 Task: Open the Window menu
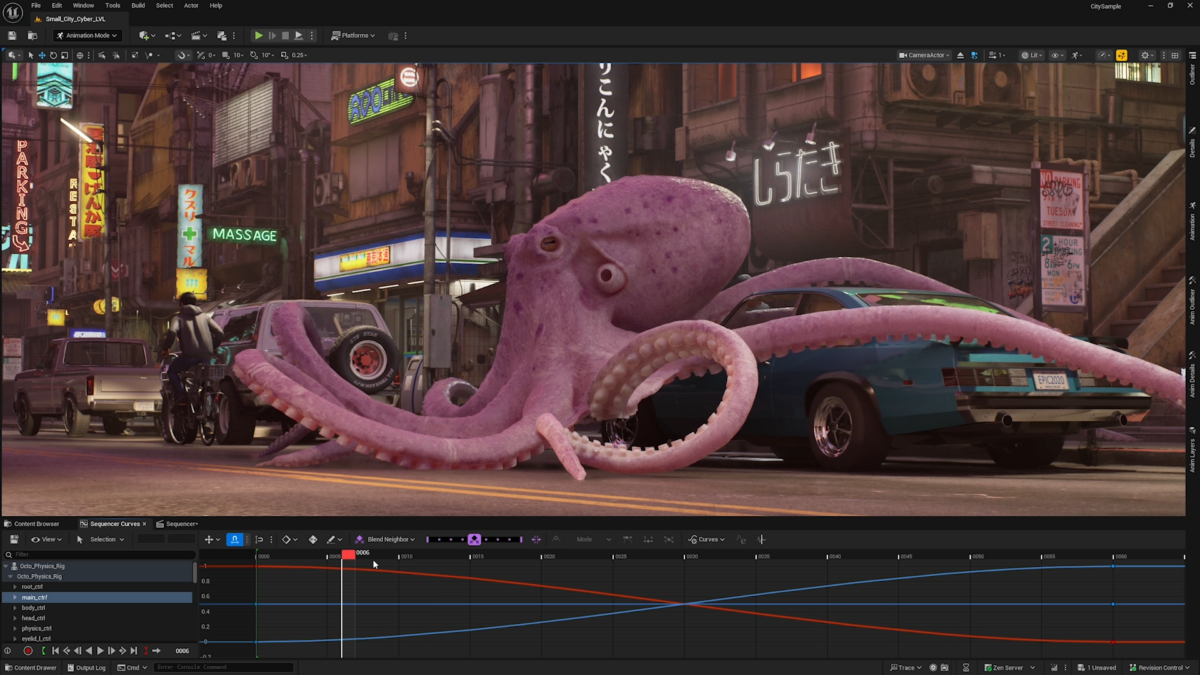coord(83,6)
